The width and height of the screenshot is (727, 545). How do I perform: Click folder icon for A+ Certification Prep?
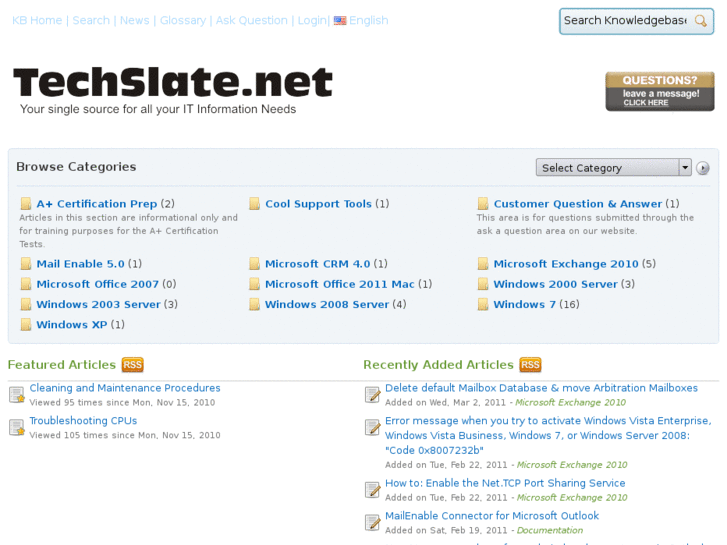26,204
